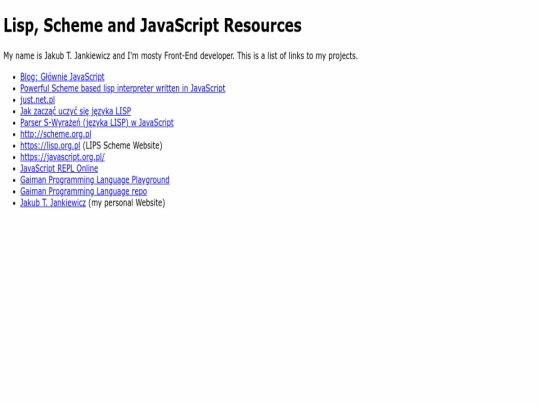Image resolution: width=540 pixels, height=405 pixels.
Task: Click the page heading Lisp, Scheme and JavaScript Resources
Action: click(x=152, y=25)
